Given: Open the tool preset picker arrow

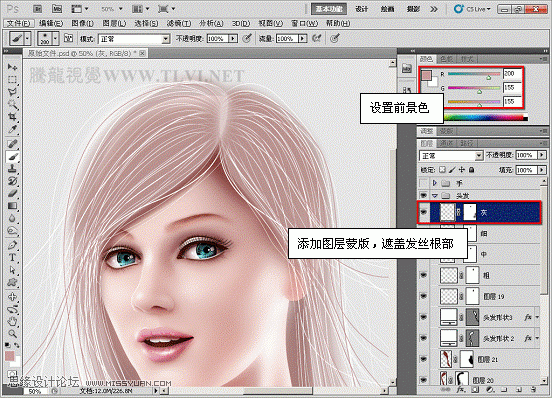Looking at the screenshot, I should coord(27,38).
